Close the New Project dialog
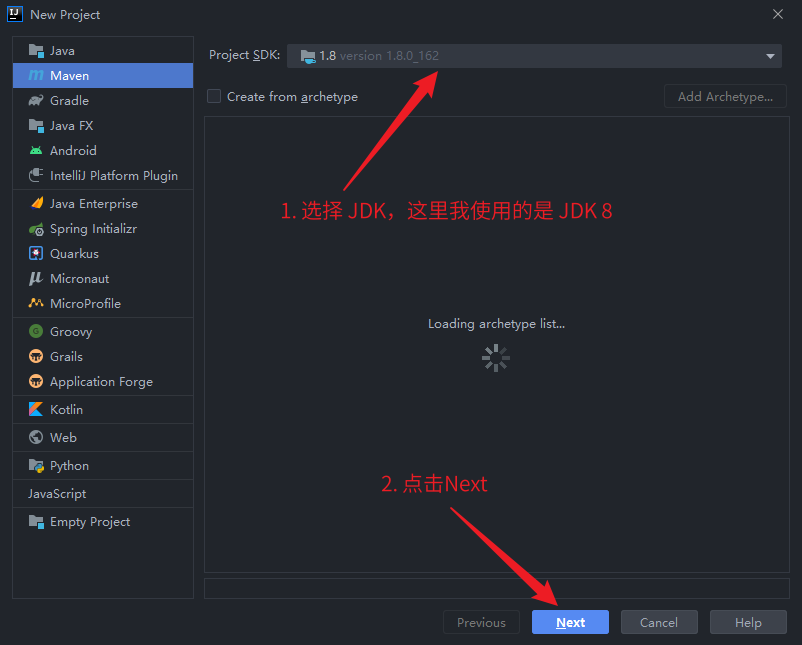The height and width of the screenshot is (645, 802). (x=778, y=14)
